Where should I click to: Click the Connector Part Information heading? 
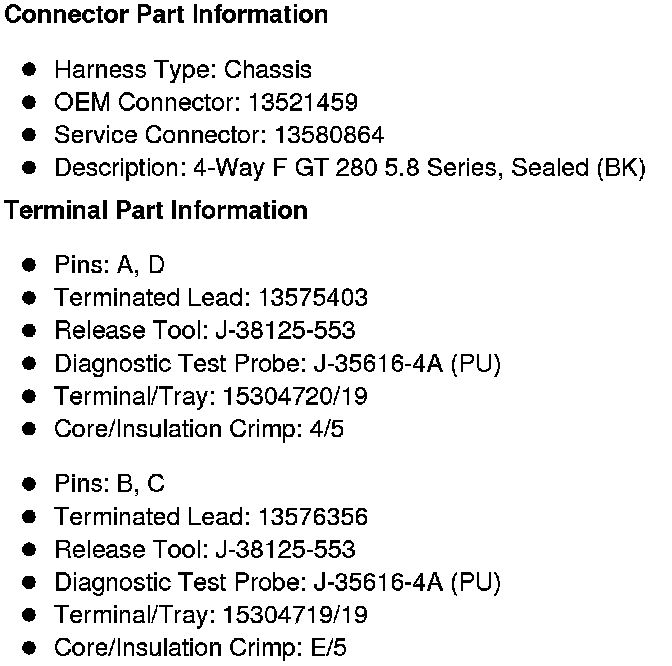pyautogui.click(x=166, y=16)
